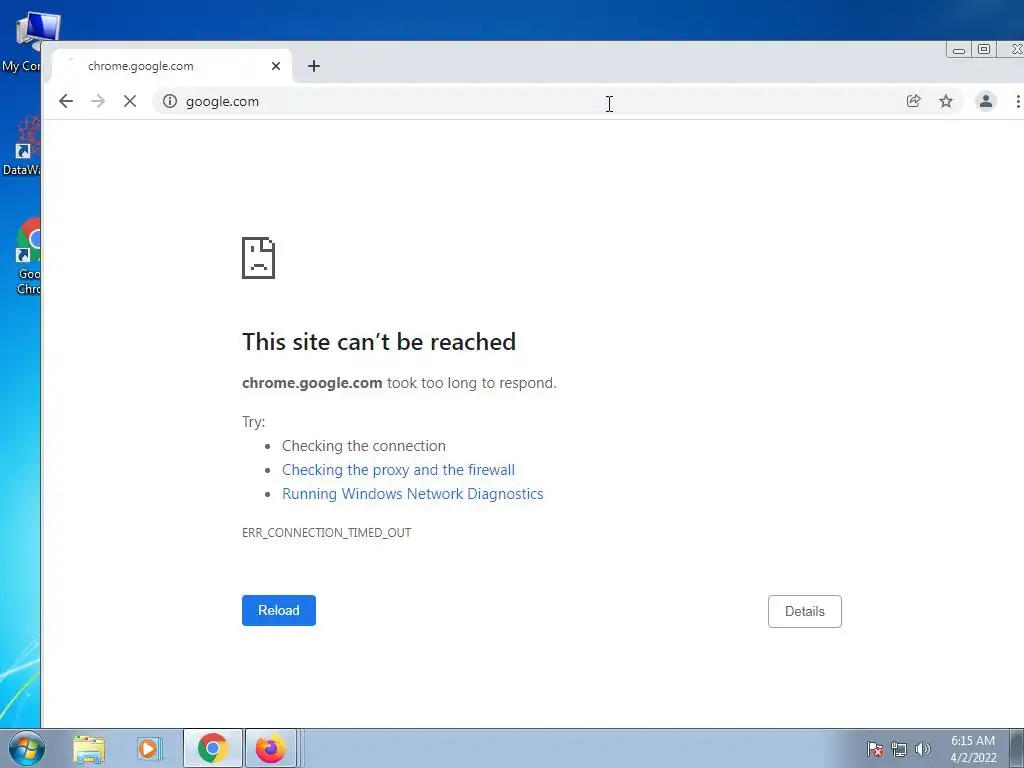The height and width of the screenshot is (768, 1024).
Task: Close the chrome.google.com tab
Action: pos(276,66)
